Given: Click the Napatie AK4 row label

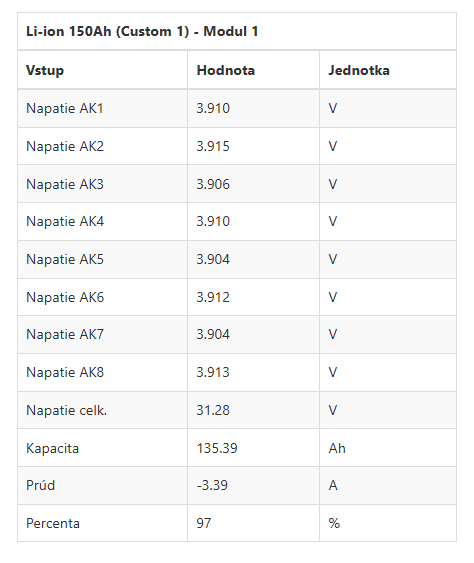Looking at the screenshot, I should pos(65,222).
